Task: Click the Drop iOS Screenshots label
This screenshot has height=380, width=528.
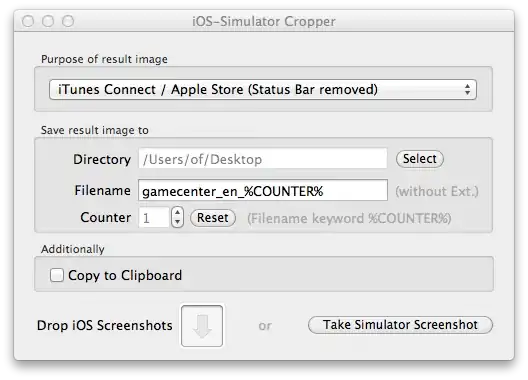Action: pyautogui.click(x=105, y=325)
